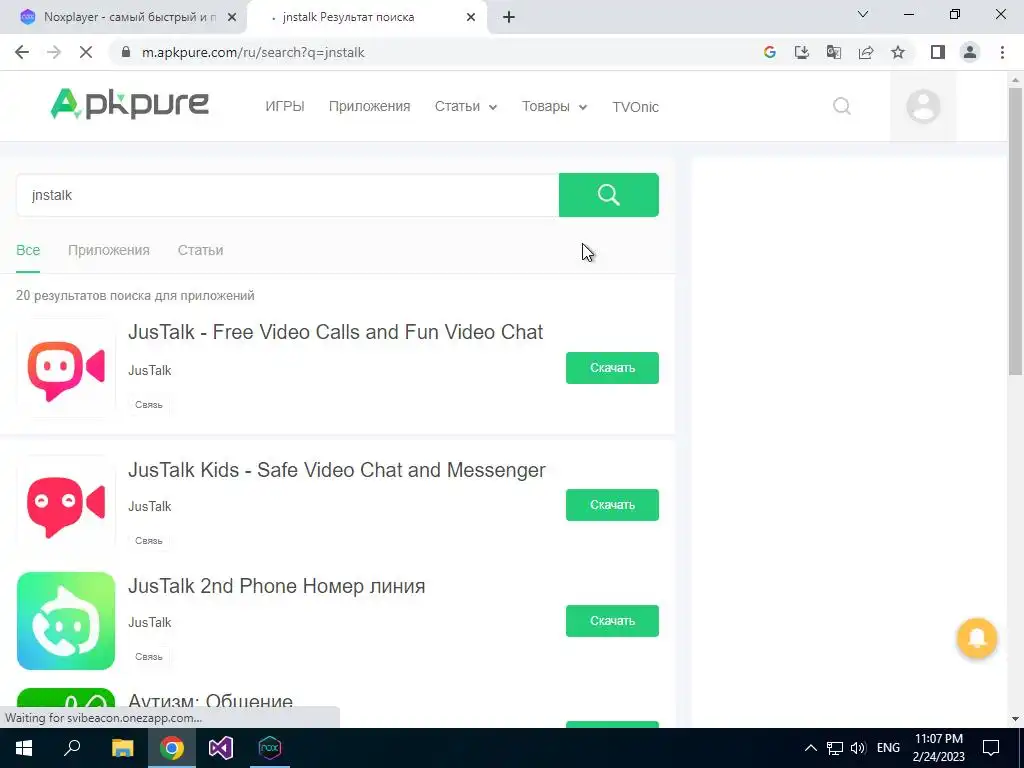Open the ИГРЫ menu item

(285, 106)
